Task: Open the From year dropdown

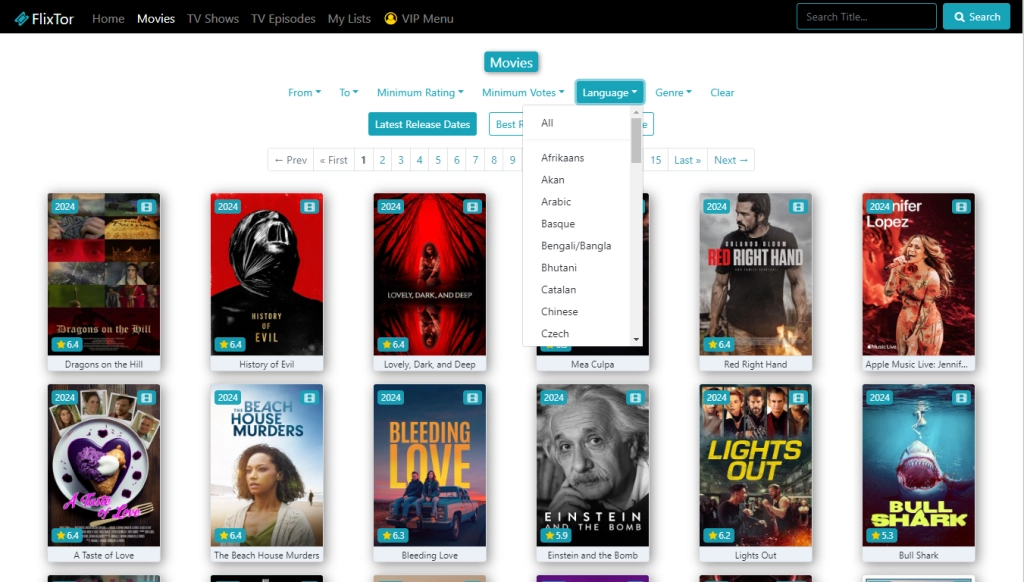Action: pos(304,93)
